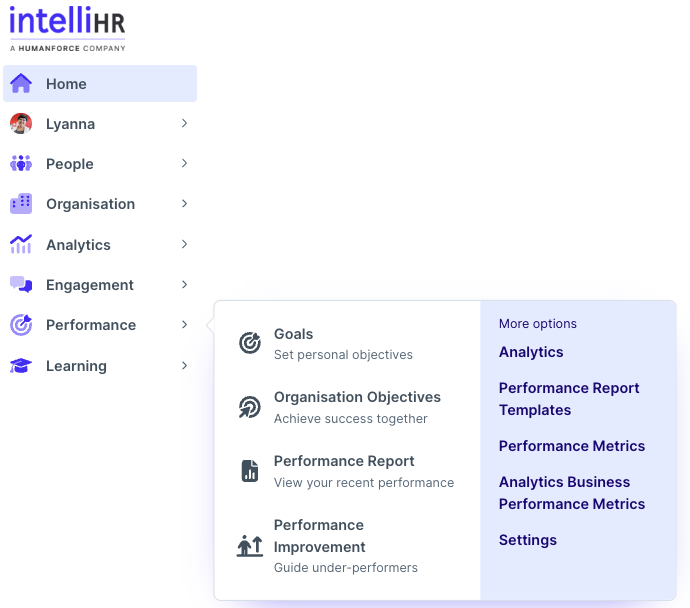Viewport: 690px width, 608px height.
Task: Select the Performance sidebar menu item
Action: coord(90,325)
